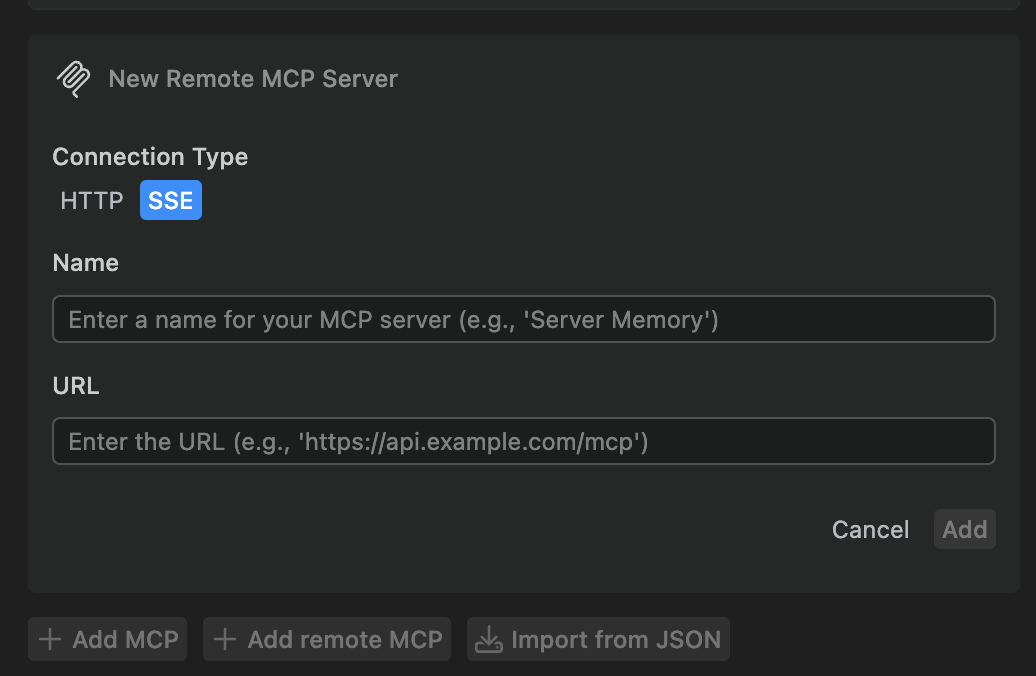Cancel the new remote server form
The height and width of the screenshot is (676, 1036).
pyautogui.click(x=870, y=529)
